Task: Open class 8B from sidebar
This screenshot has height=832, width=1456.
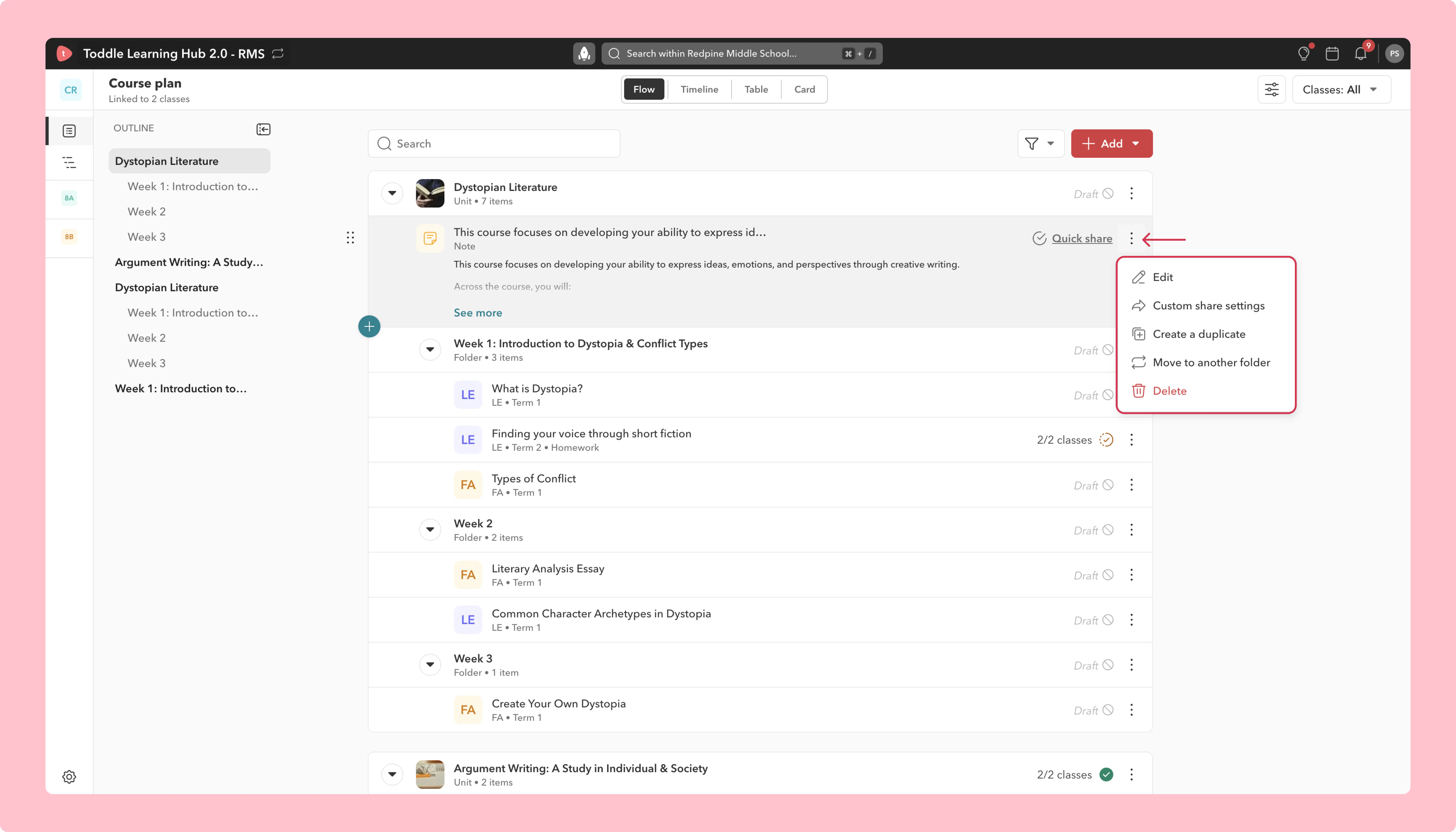Action: point(69,237)
